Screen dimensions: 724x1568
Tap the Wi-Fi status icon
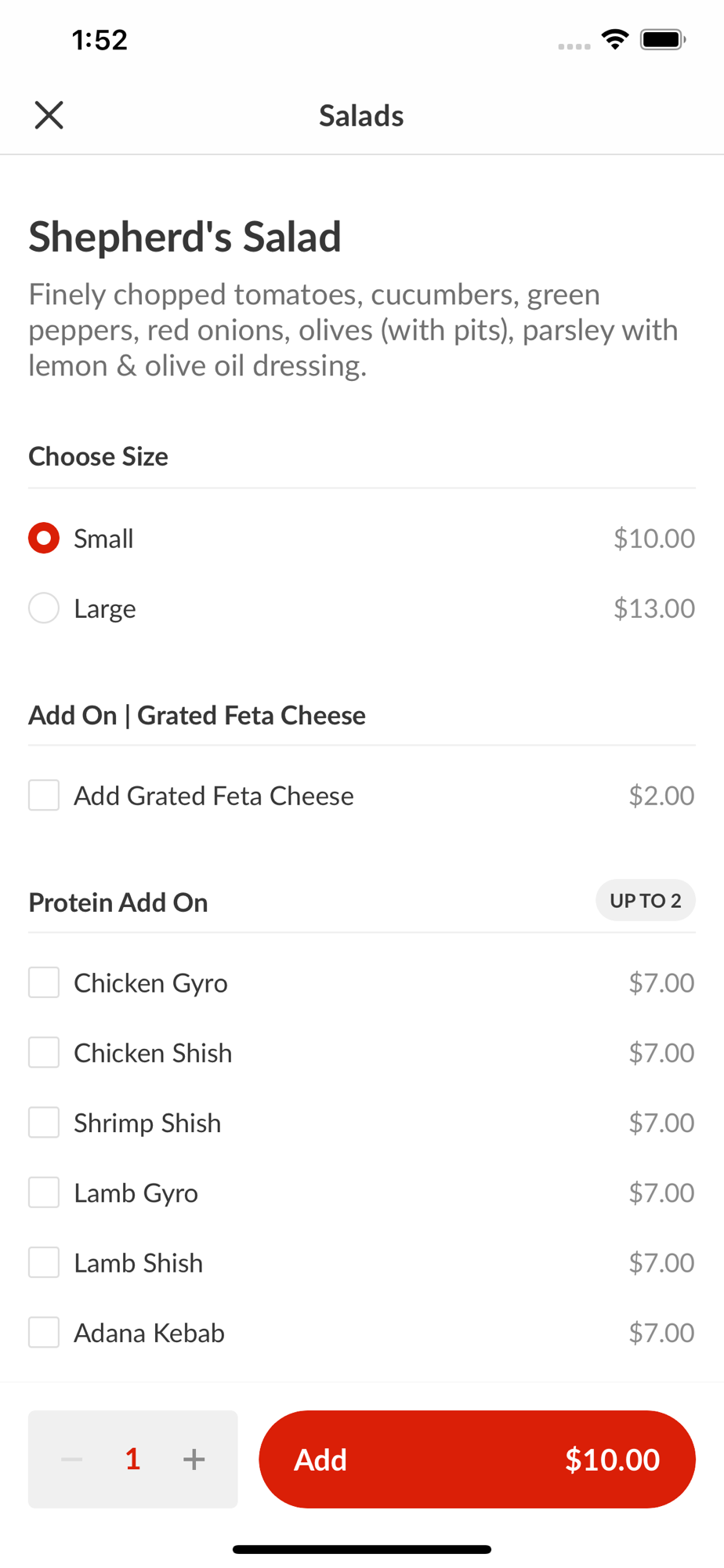tap(615, 39)
